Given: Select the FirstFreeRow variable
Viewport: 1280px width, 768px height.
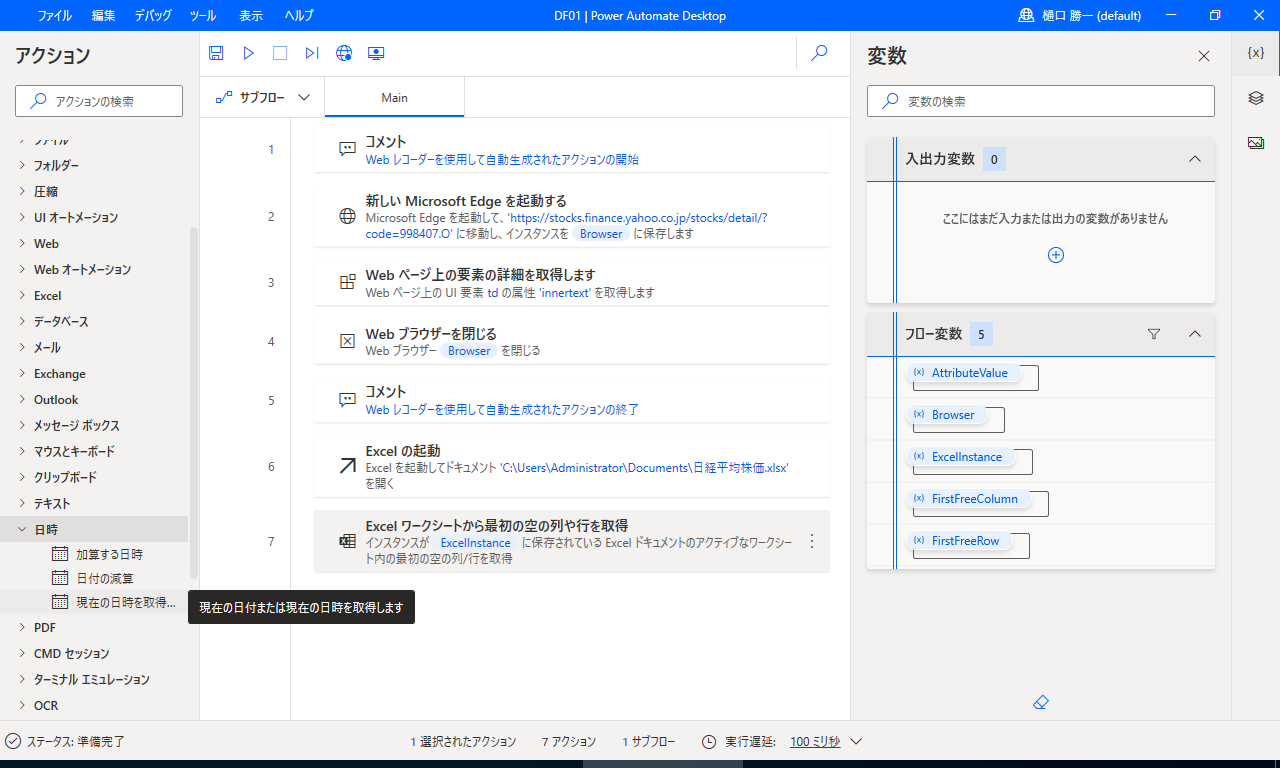Looking at the screenshot, I should pos(959,541).
